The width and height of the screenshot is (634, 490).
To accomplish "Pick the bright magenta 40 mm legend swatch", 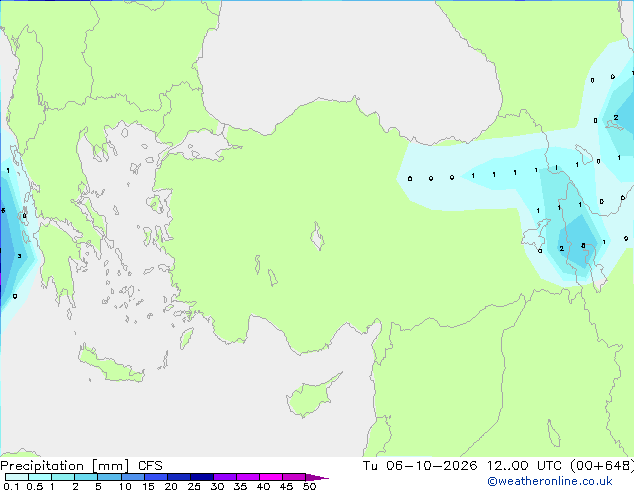I will pos(271,477).
